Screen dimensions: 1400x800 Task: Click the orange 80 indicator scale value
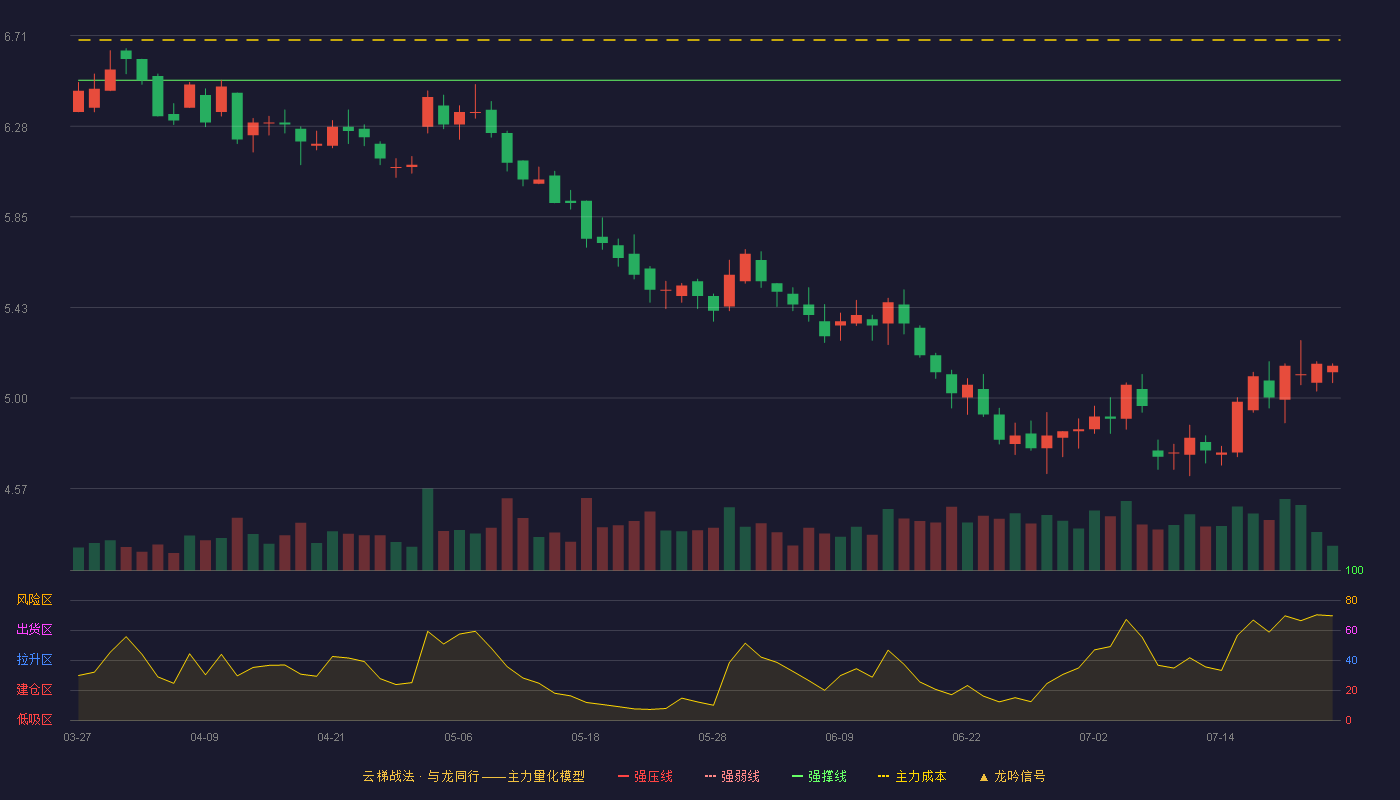[x=1351, y=600]
